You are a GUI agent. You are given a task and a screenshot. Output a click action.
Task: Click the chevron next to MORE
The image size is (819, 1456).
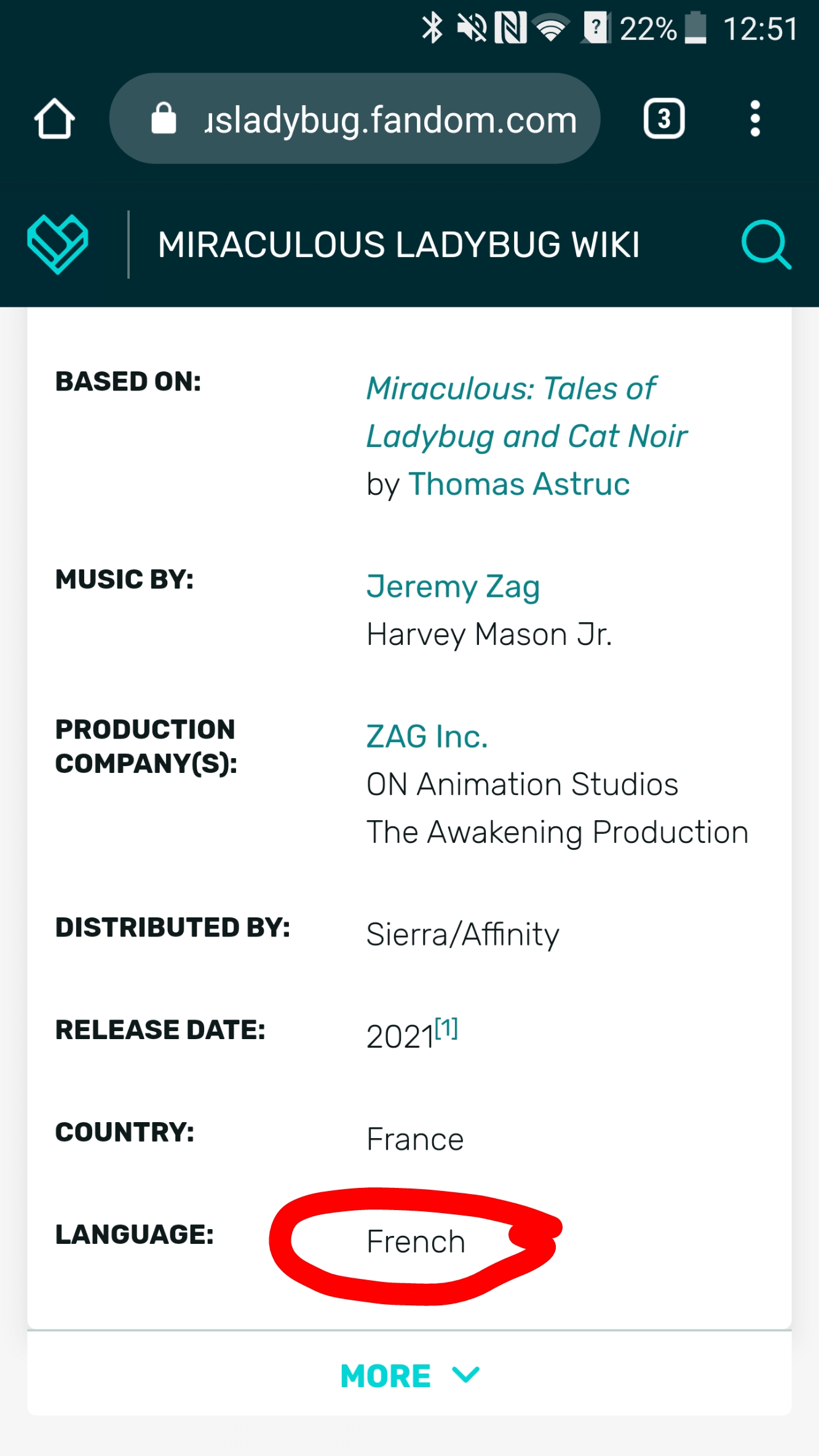pos(465,1375)
